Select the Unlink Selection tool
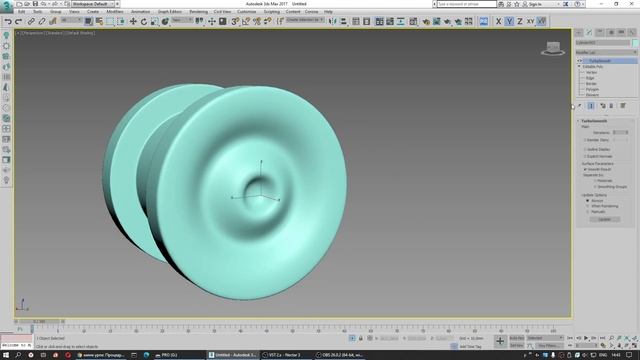Image resolution: width=640 pixels, height=360 pixels. click(42, 21)
